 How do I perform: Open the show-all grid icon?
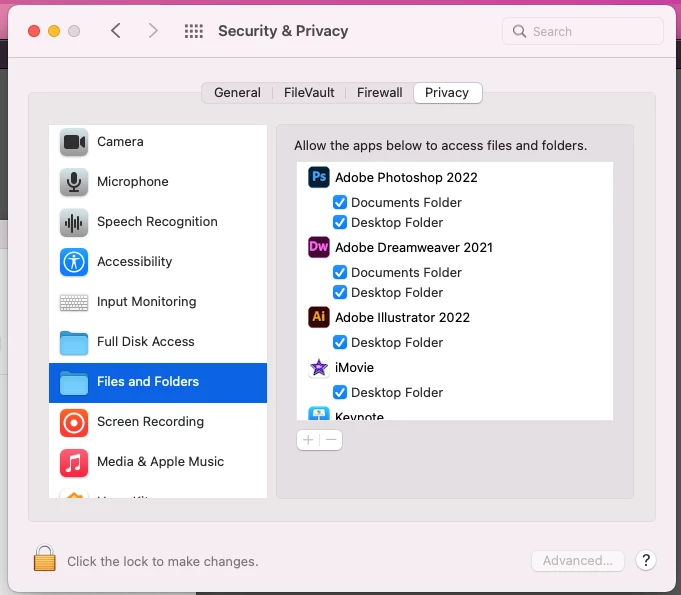tap(194, 31)
